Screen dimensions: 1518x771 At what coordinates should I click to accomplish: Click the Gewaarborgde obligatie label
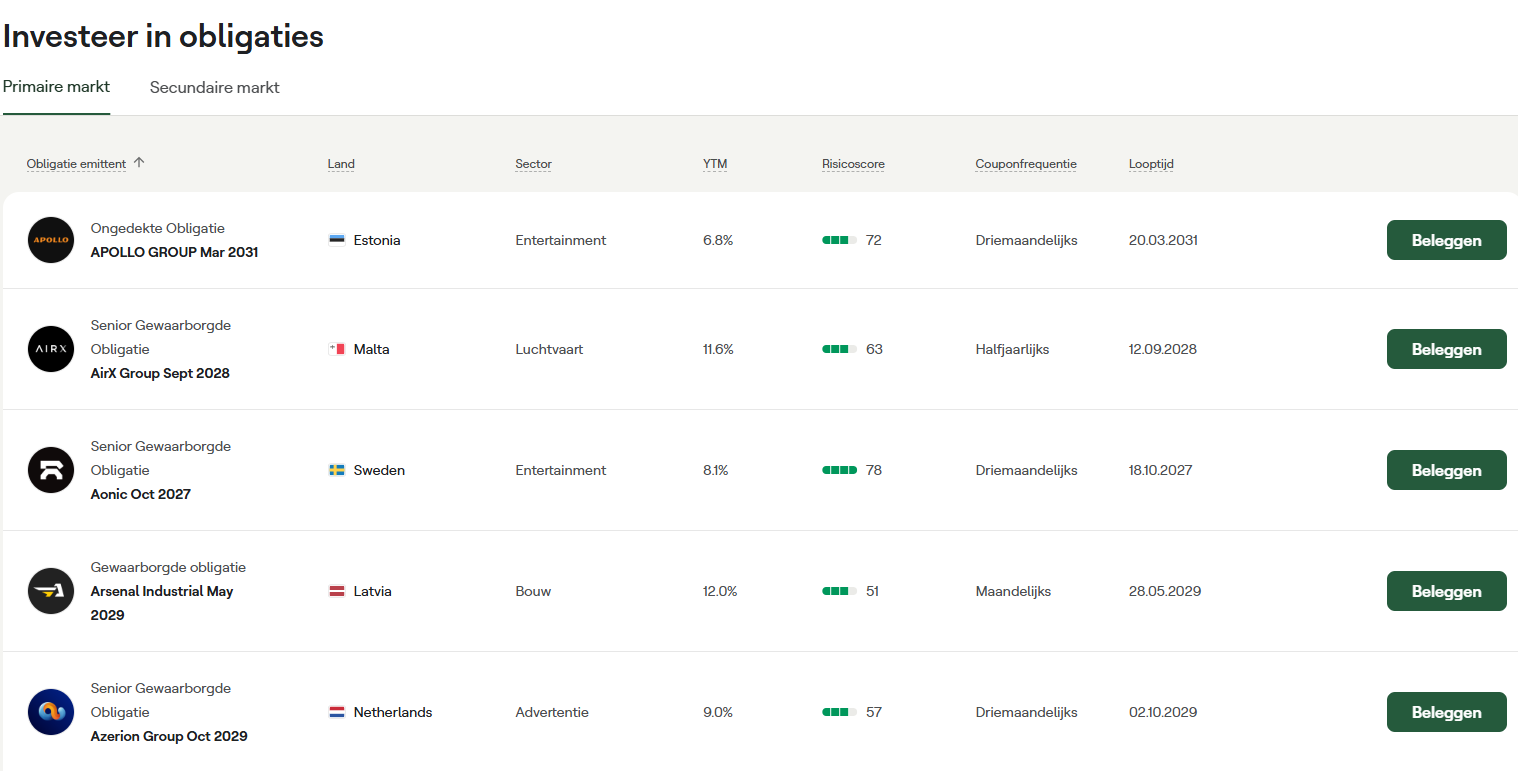168,567
